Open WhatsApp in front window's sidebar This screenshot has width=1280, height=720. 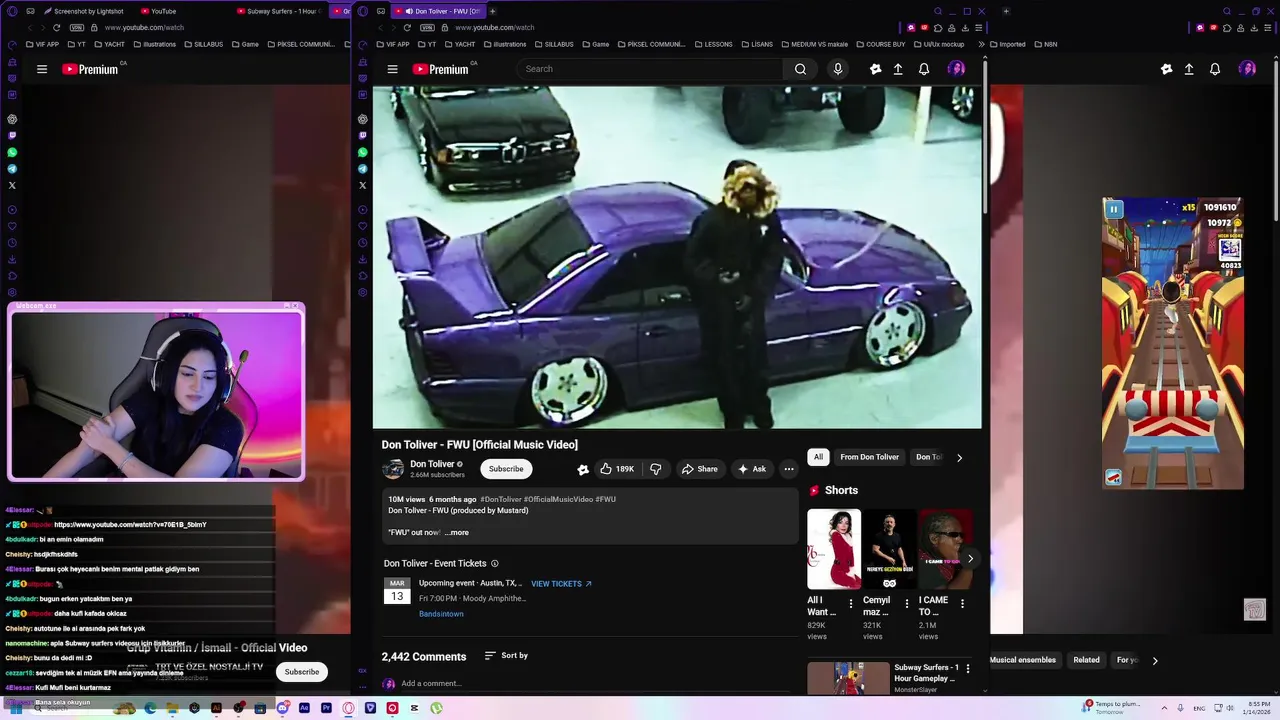pyautogui.click(x=362, y=152)
